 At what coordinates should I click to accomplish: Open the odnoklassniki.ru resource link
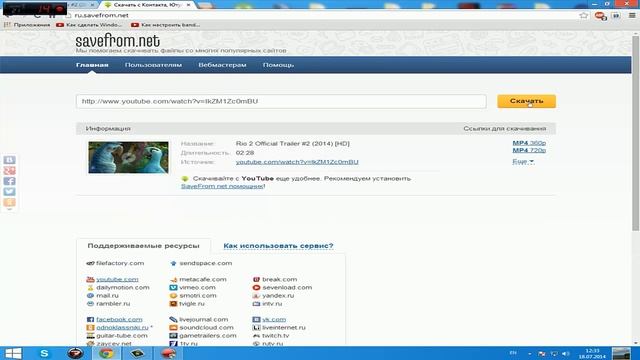pos(122,328)
